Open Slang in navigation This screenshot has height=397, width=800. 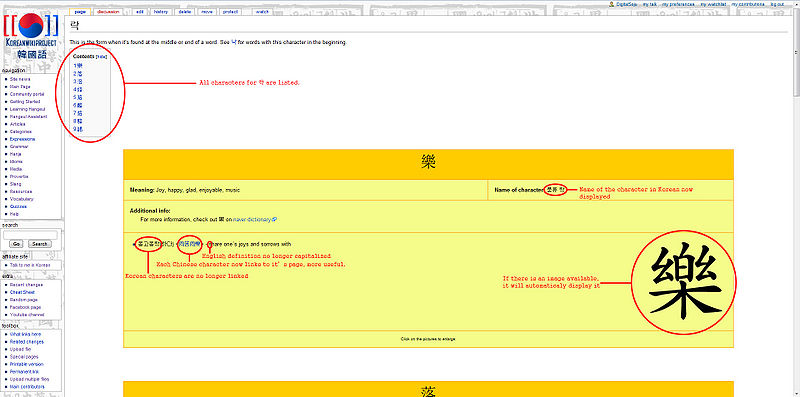(x=15, y=184)
